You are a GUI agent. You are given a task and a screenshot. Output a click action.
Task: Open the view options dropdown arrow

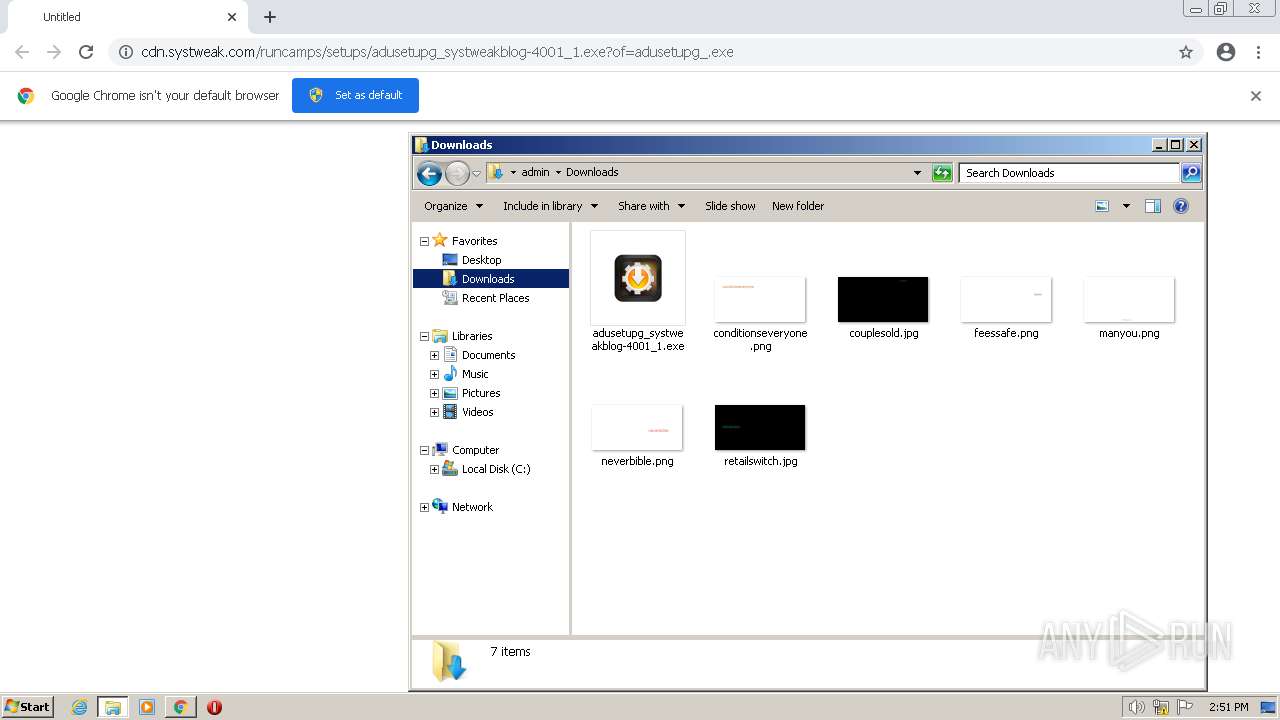tap(1126, 206)
